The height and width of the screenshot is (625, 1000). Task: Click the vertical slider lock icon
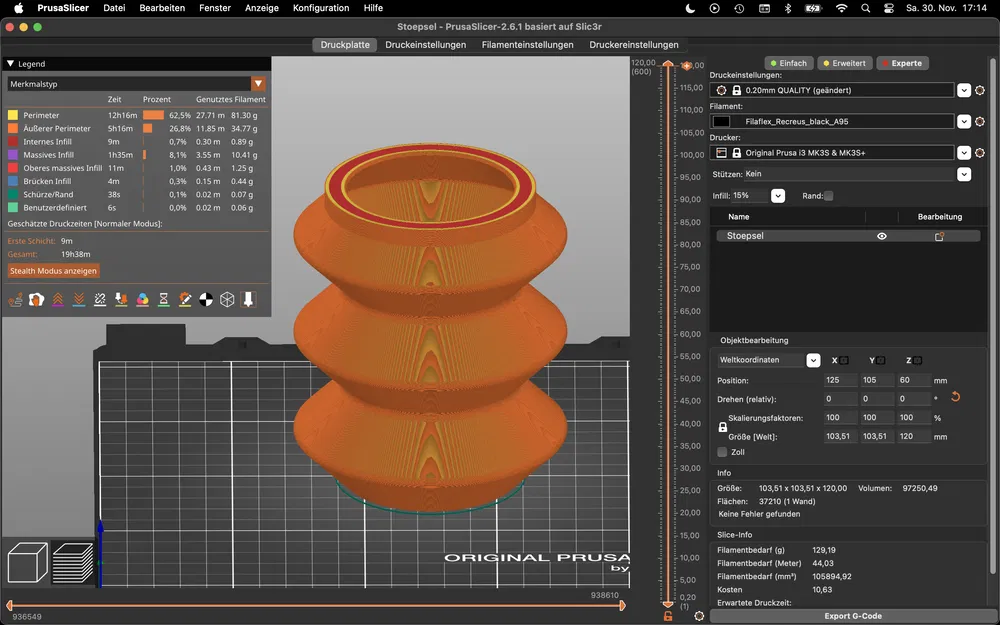(668, 615)
